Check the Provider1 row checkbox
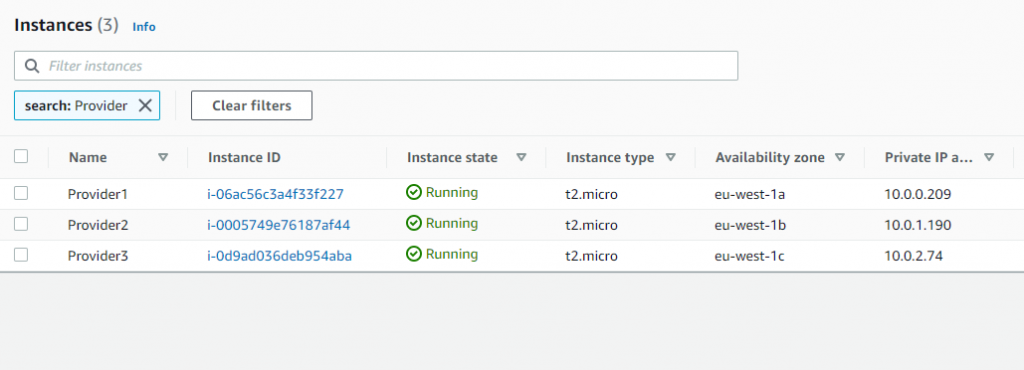Viewport: 1024px width, 370px height. tap(21, 193)
